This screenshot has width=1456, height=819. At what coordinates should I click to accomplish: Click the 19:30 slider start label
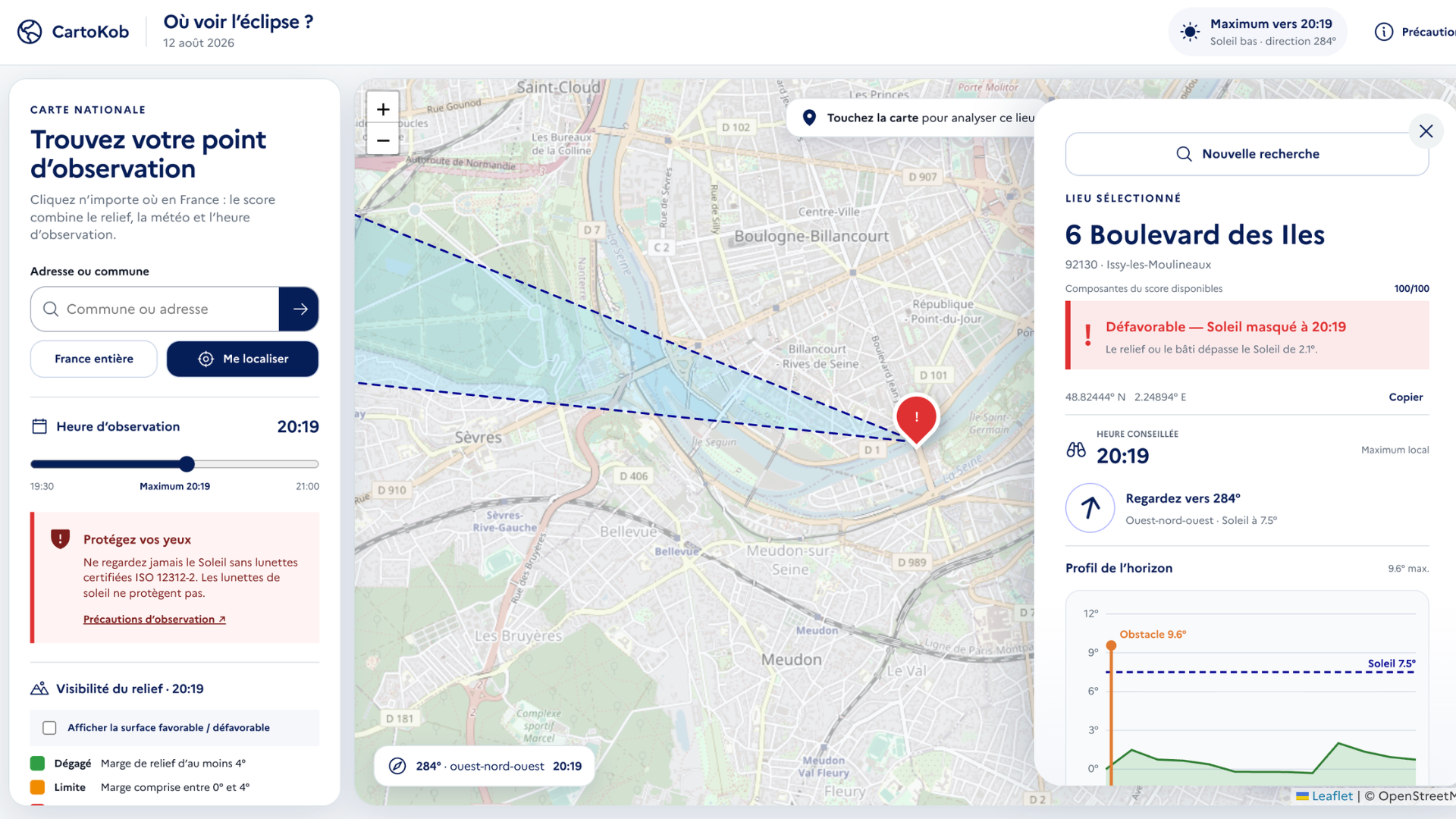tap(42, 486)
